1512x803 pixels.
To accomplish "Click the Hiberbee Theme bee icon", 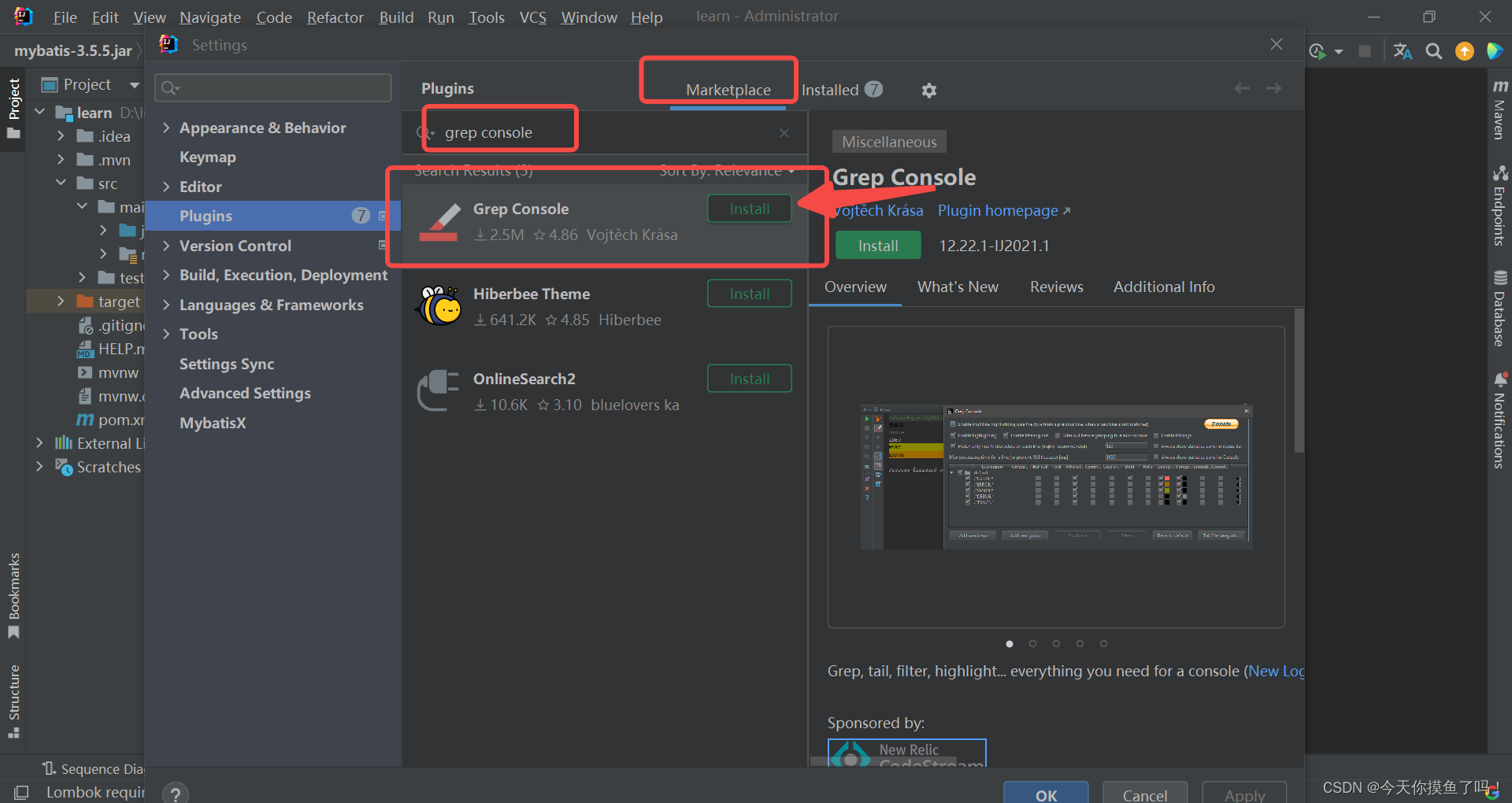I will (x=439, y=306).
